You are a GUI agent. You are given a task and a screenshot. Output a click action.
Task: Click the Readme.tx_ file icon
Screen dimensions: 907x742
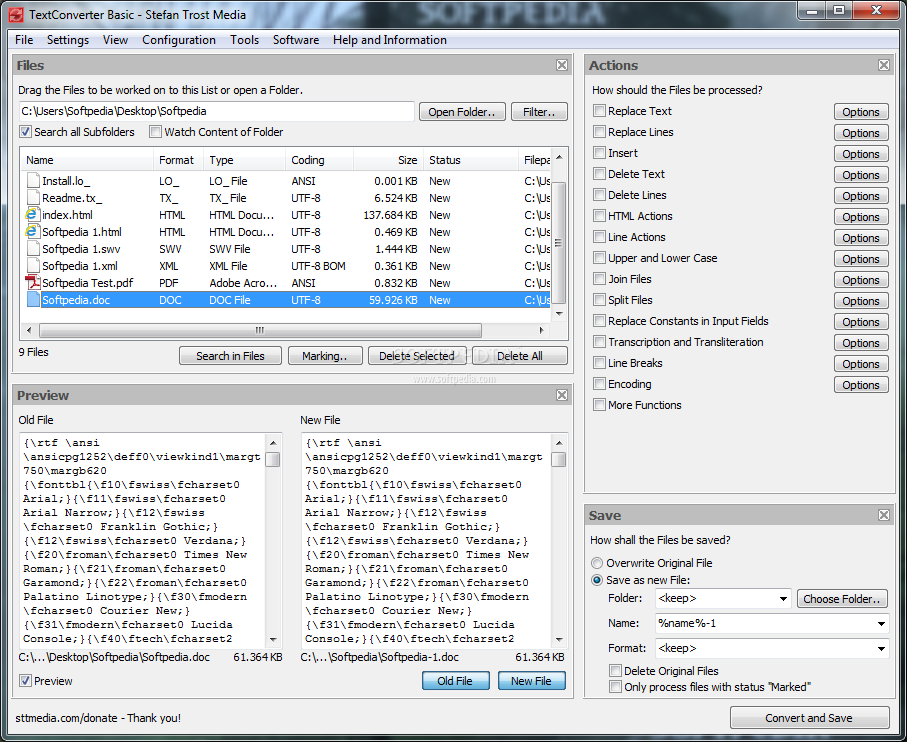(x=33, y=198)
